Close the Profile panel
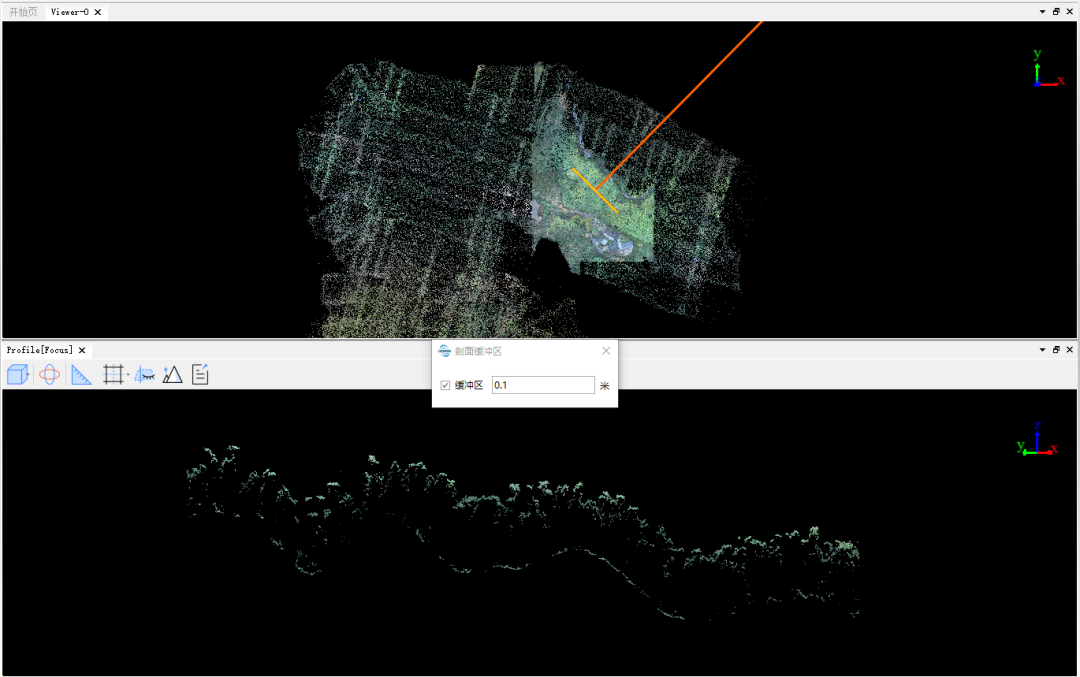 [1070, 350]
